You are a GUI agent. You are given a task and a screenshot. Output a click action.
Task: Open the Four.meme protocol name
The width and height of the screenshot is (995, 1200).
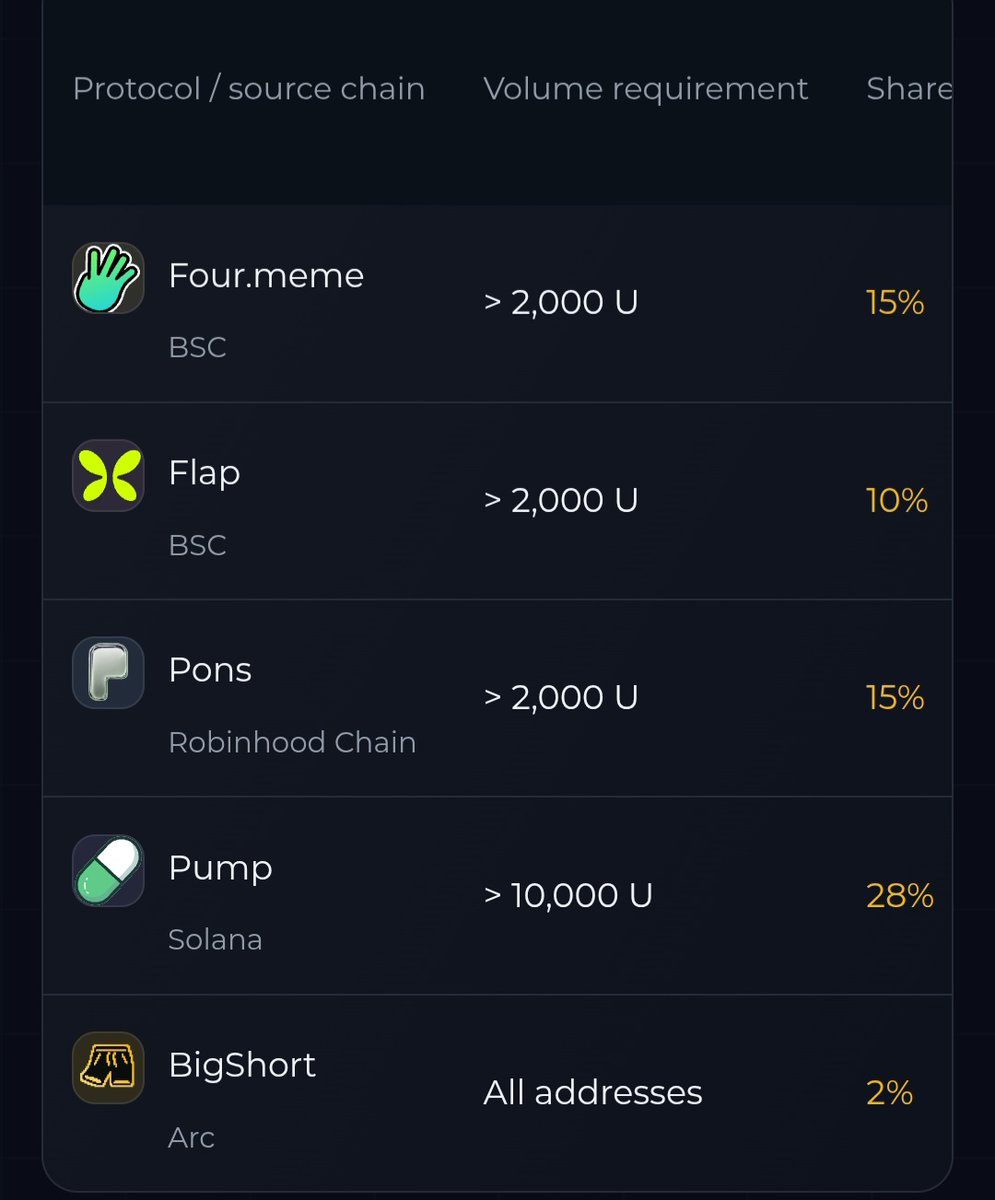tap(266, 275)
